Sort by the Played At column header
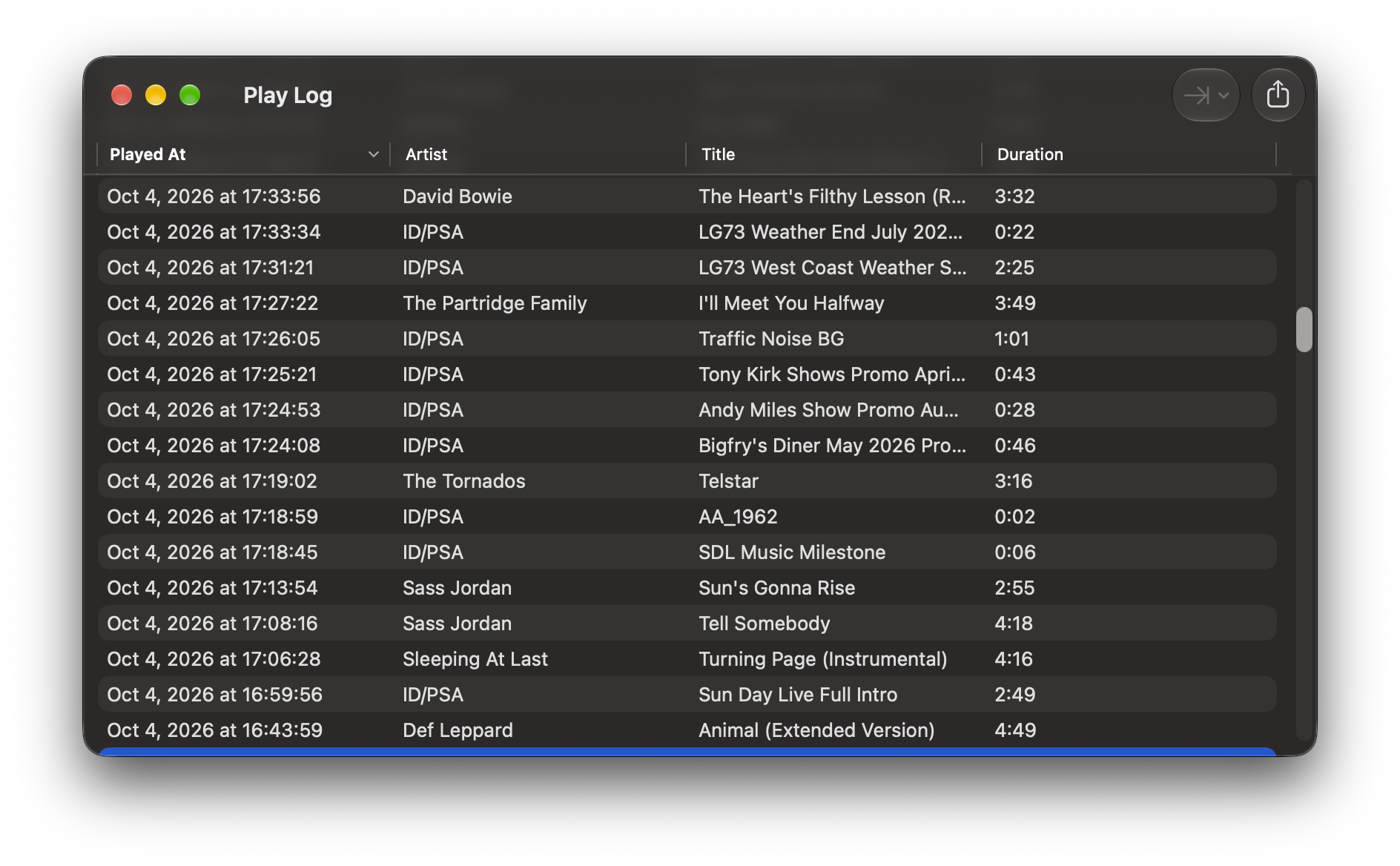 tap(243, 154)
